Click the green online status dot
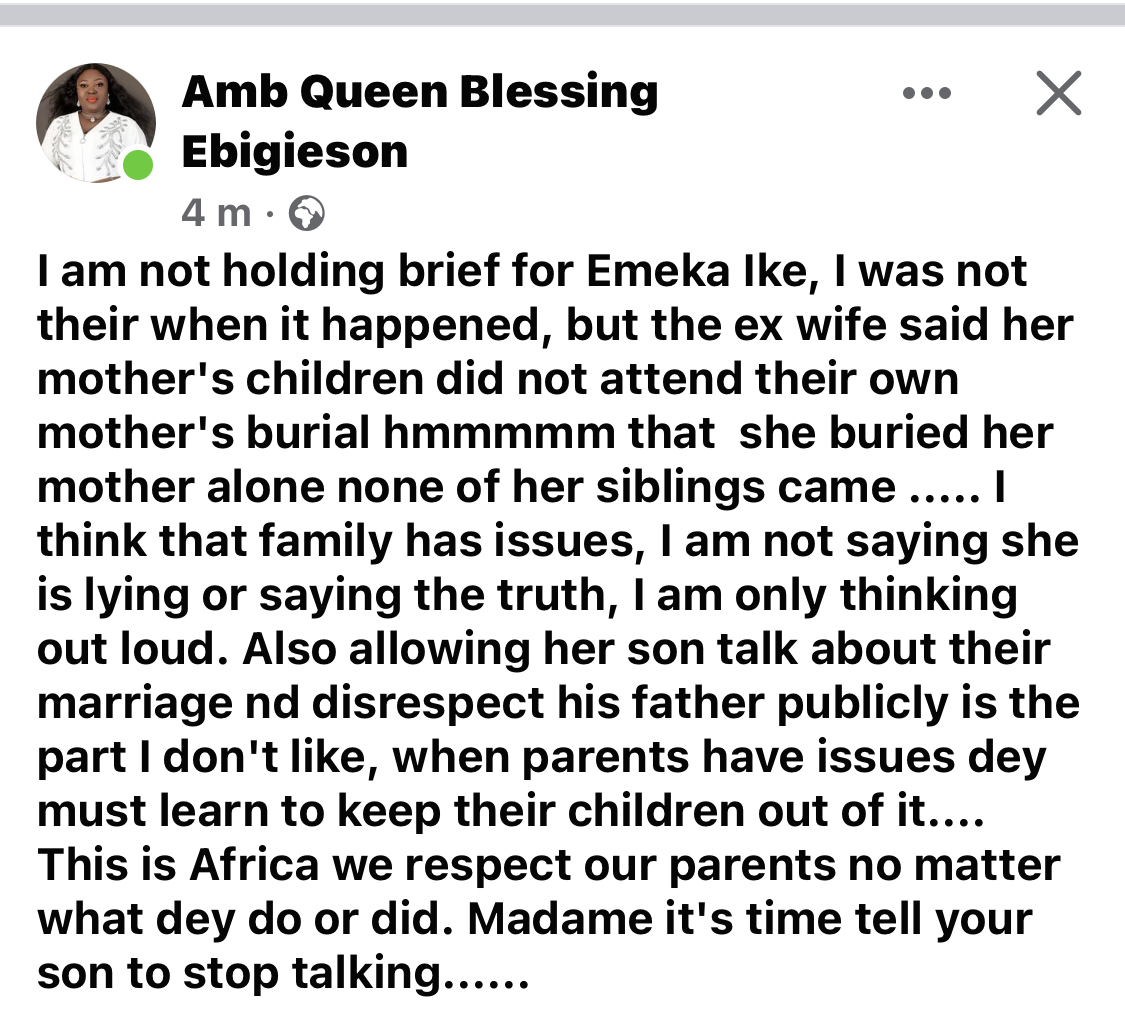 tap(138, 165)
